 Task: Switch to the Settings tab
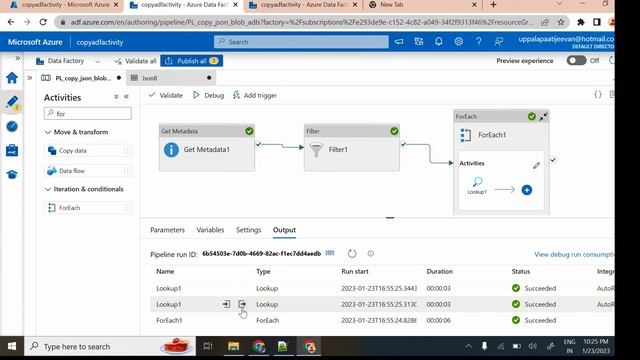(x=248, y=230)
